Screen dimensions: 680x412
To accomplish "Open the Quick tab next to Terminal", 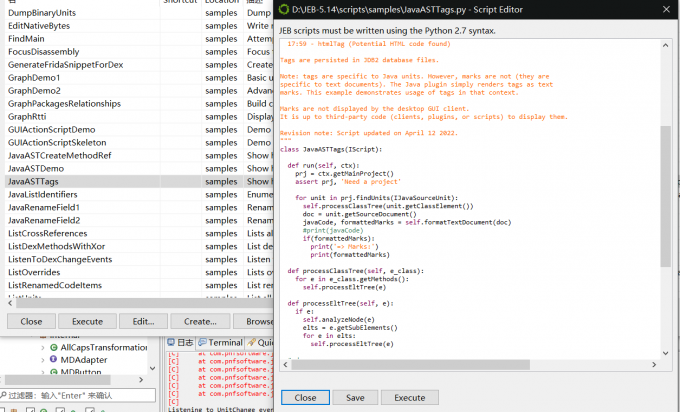I will click(260, 343).
